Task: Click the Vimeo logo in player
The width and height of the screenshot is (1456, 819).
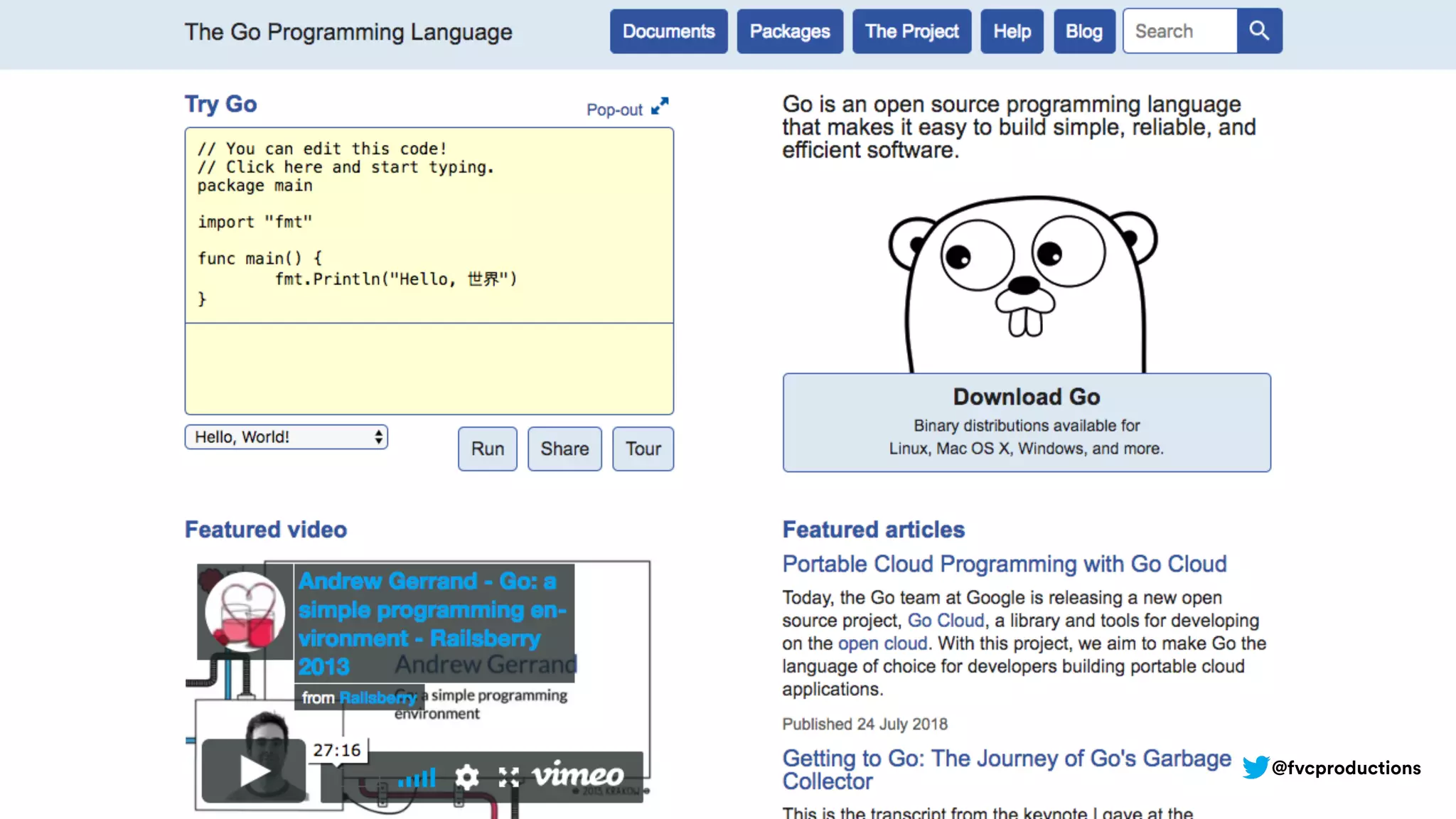Action: pyautogui.click(x=577, y=775)
